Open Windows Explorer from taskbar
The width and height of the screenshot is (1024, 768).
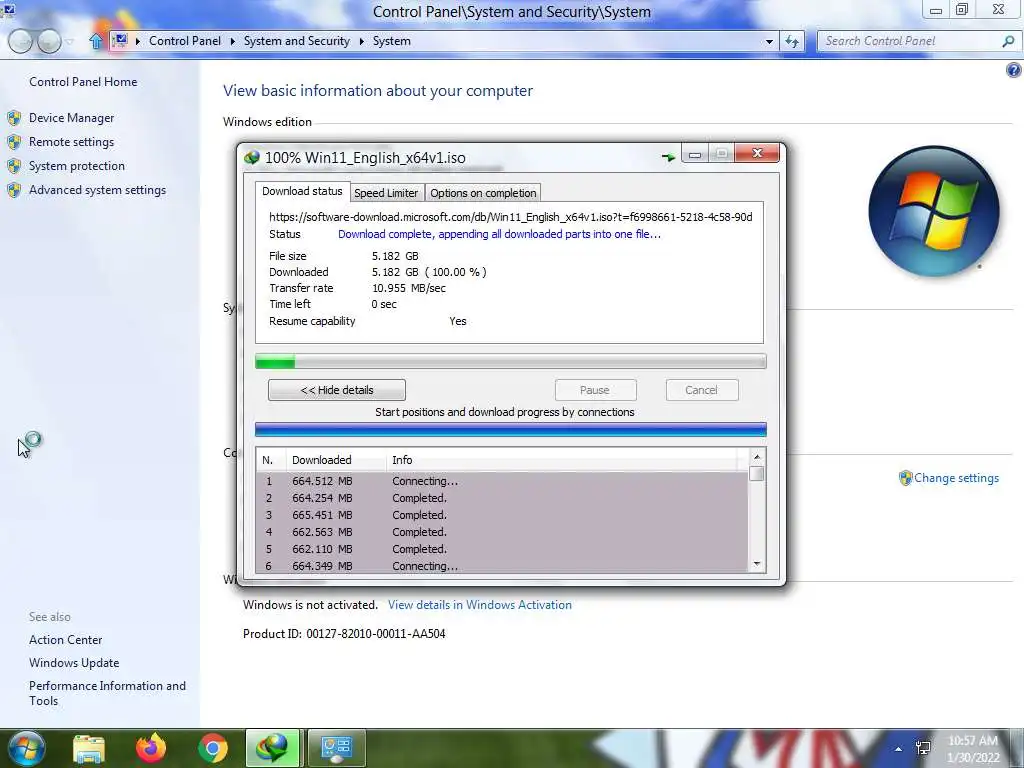(x=89, y=748)
